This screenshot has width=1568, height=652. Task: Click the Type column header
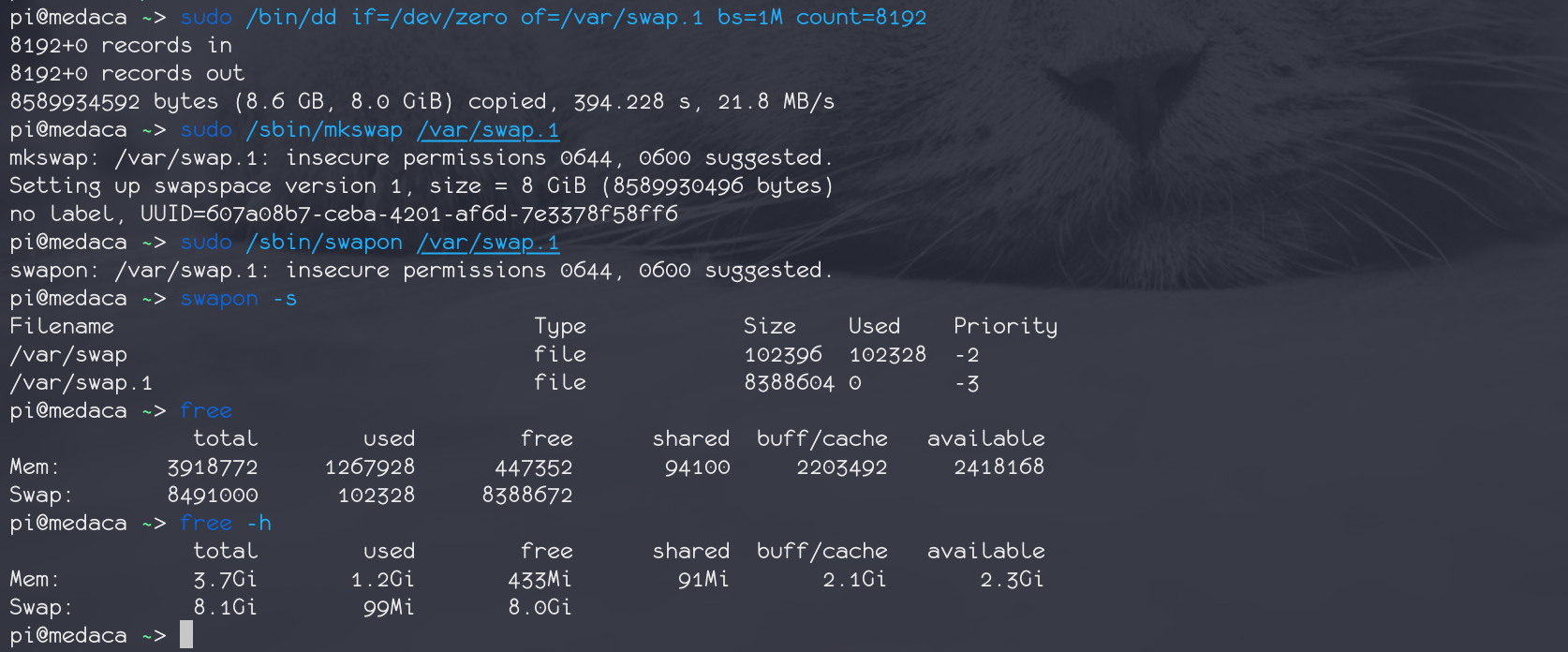[x=560, y=326]
